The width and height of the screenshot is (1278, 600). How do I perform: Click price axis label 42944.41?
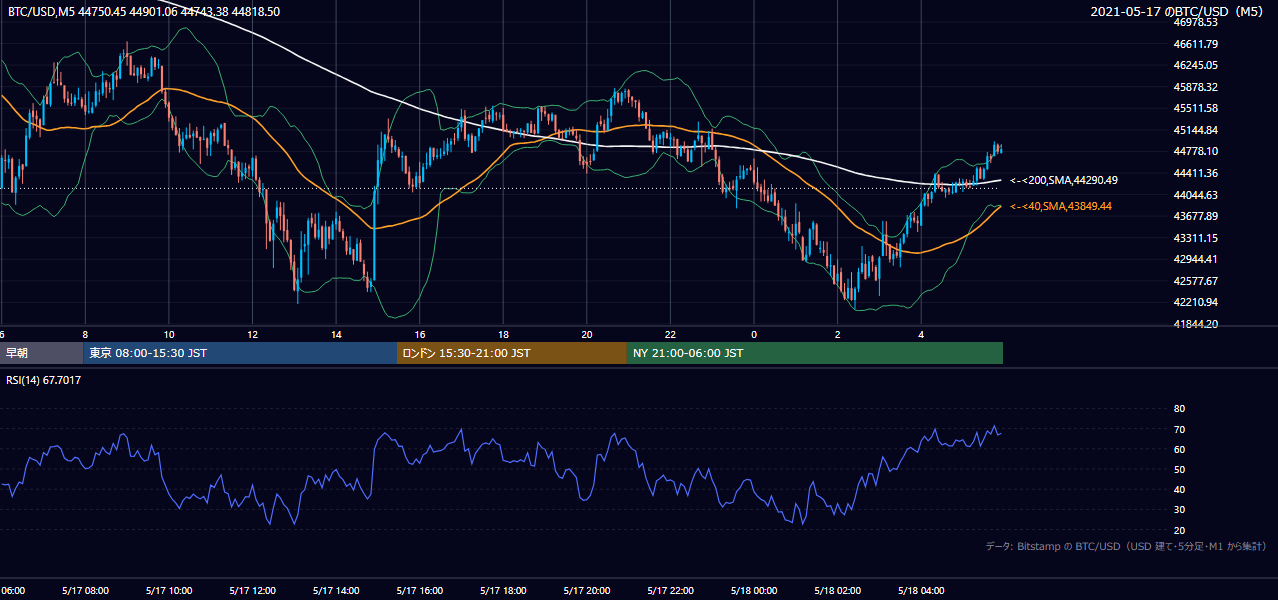[1196, 259]
